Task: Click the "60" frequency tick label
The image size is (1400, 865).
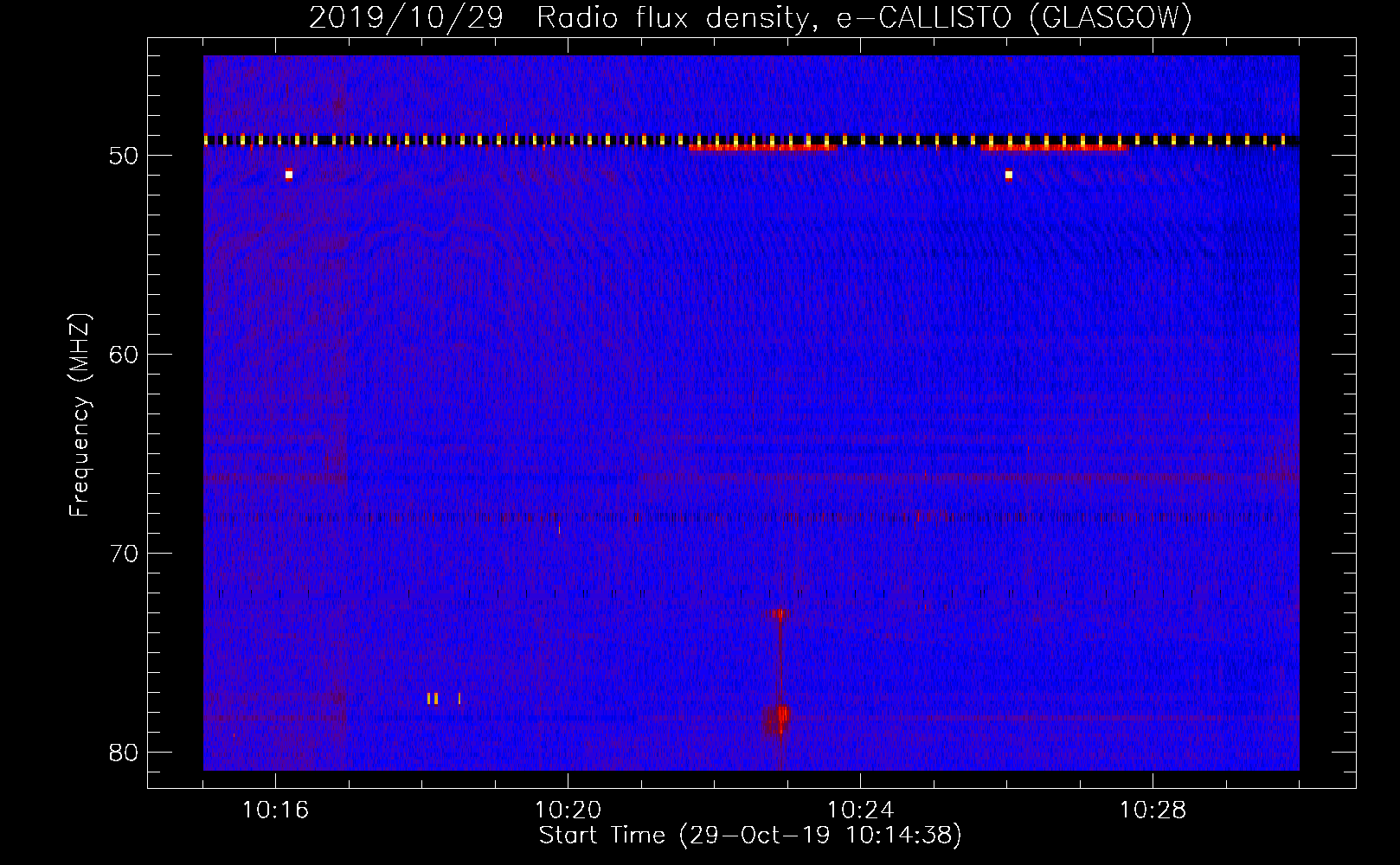Action: tap(125, 355)
